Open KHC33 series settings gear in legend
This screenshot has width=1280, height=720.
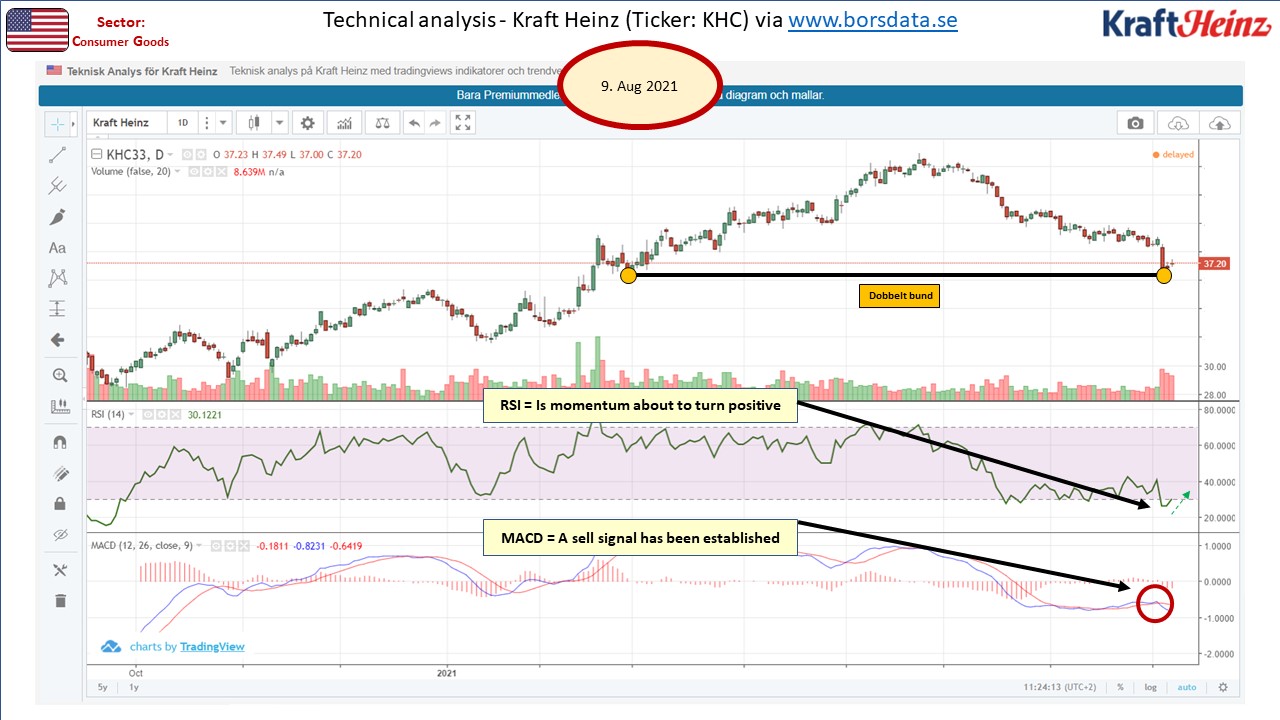click(200, 155)
